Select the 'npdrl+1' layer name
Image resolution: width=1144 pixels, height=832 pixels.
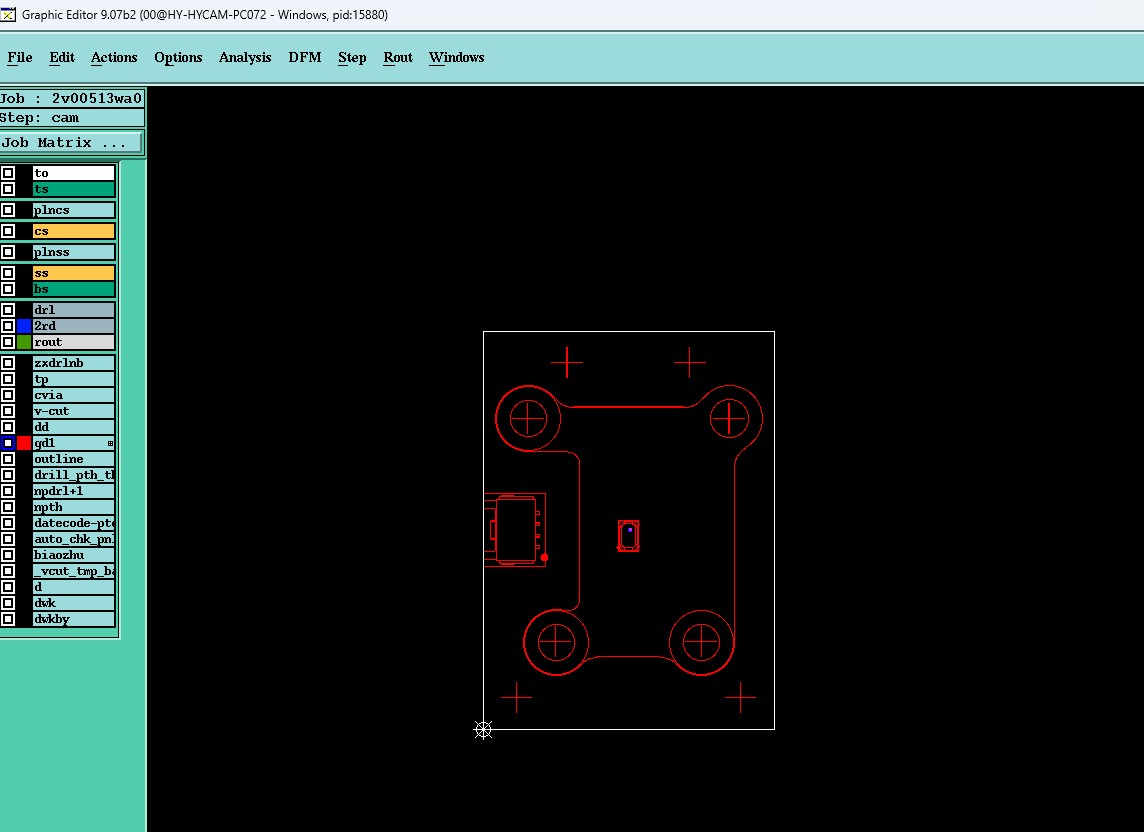pyautogui.click(x=74, y=491)
